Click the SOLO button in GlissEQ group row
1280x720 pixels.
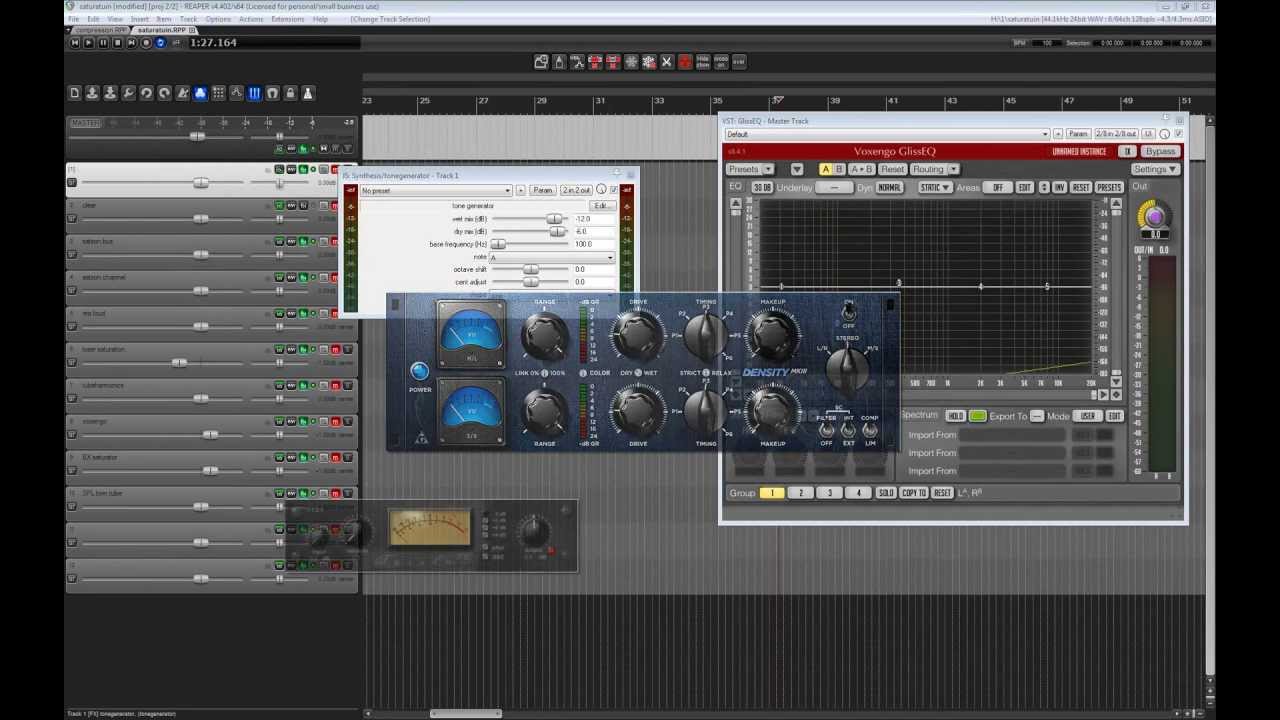coord(886,493)
